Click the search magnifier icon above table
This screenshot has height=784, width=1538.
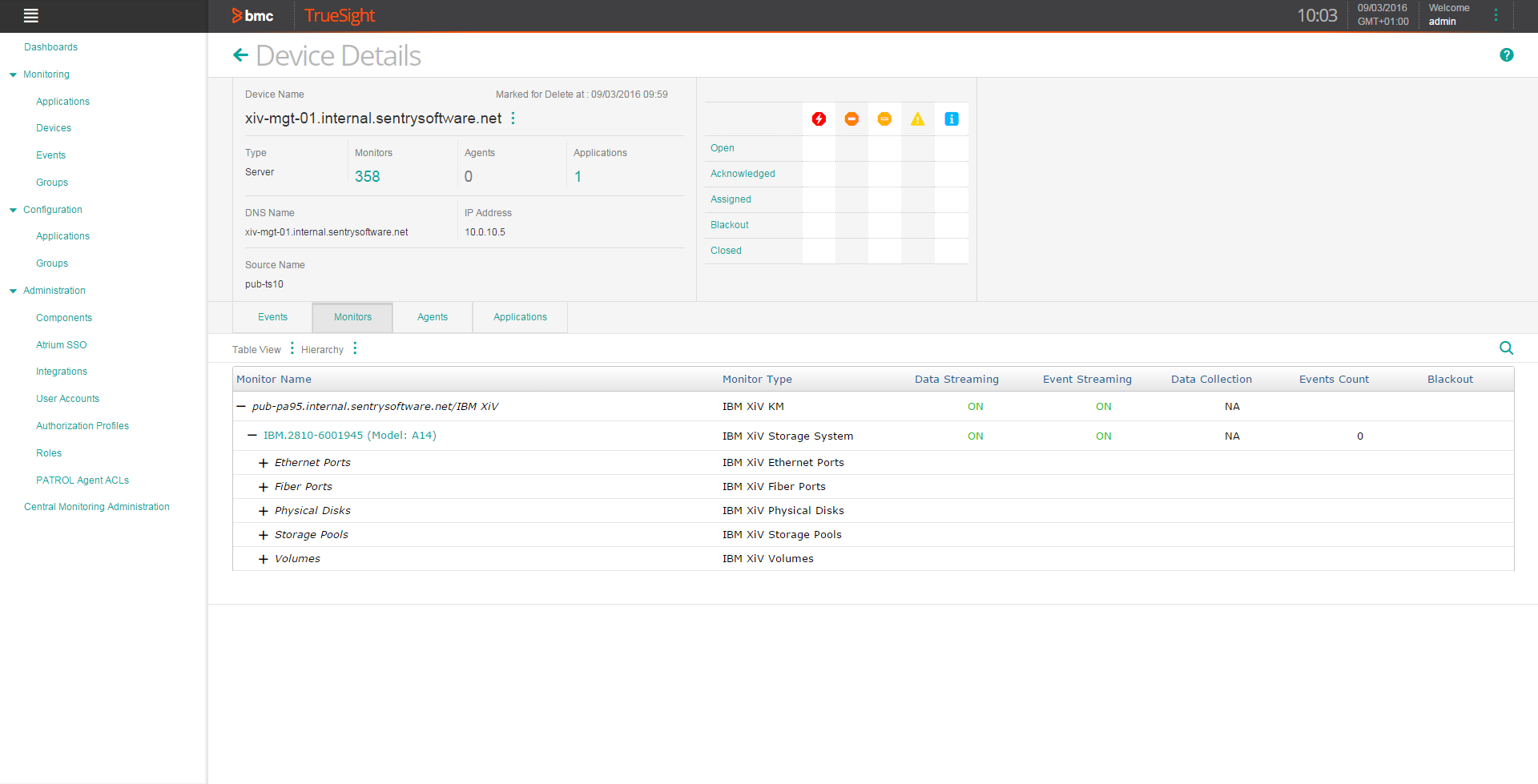point(1506,348)
